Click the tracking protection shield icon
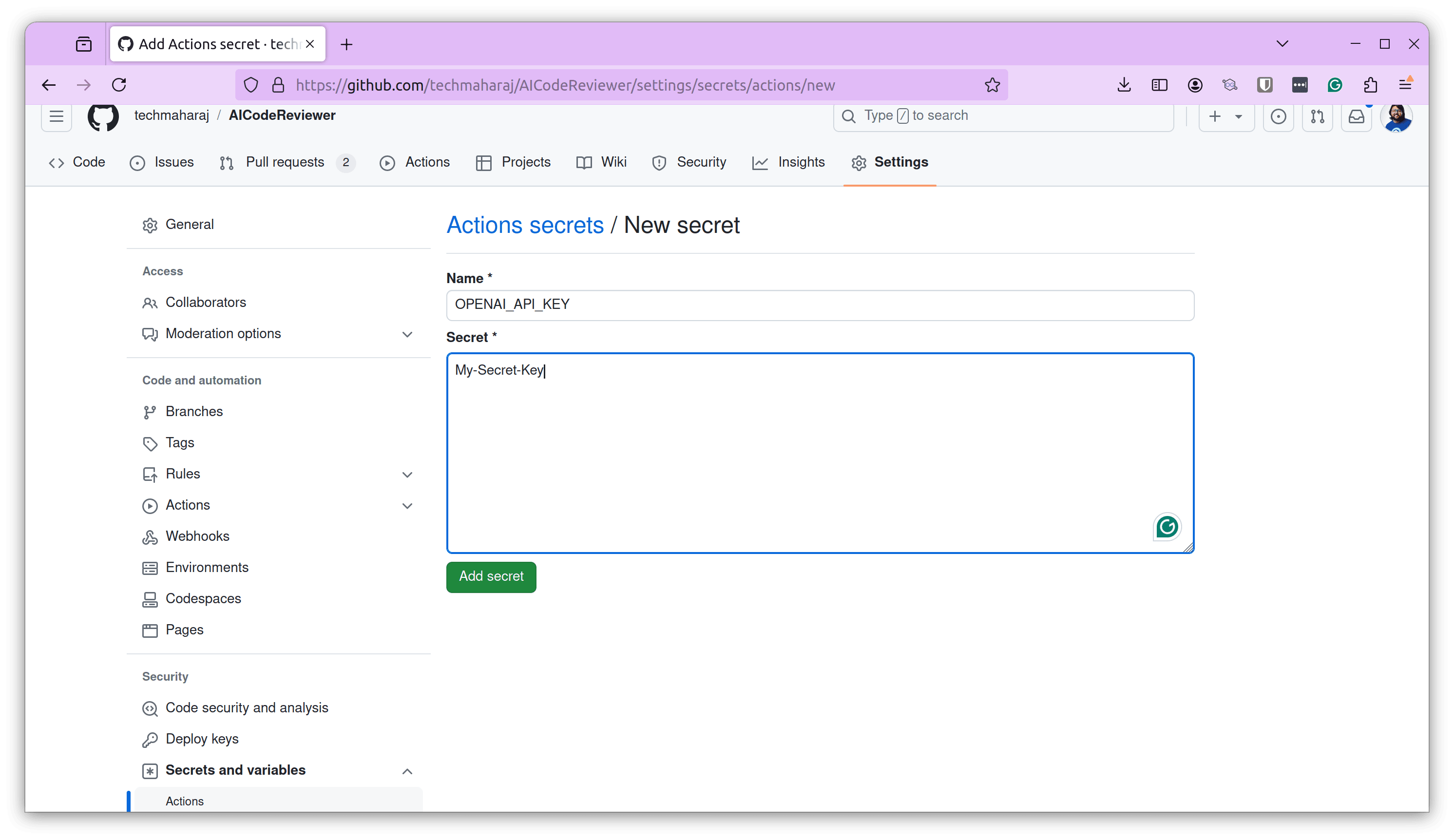The width and height of the screenshot is (1454, 840). point(251,85)
